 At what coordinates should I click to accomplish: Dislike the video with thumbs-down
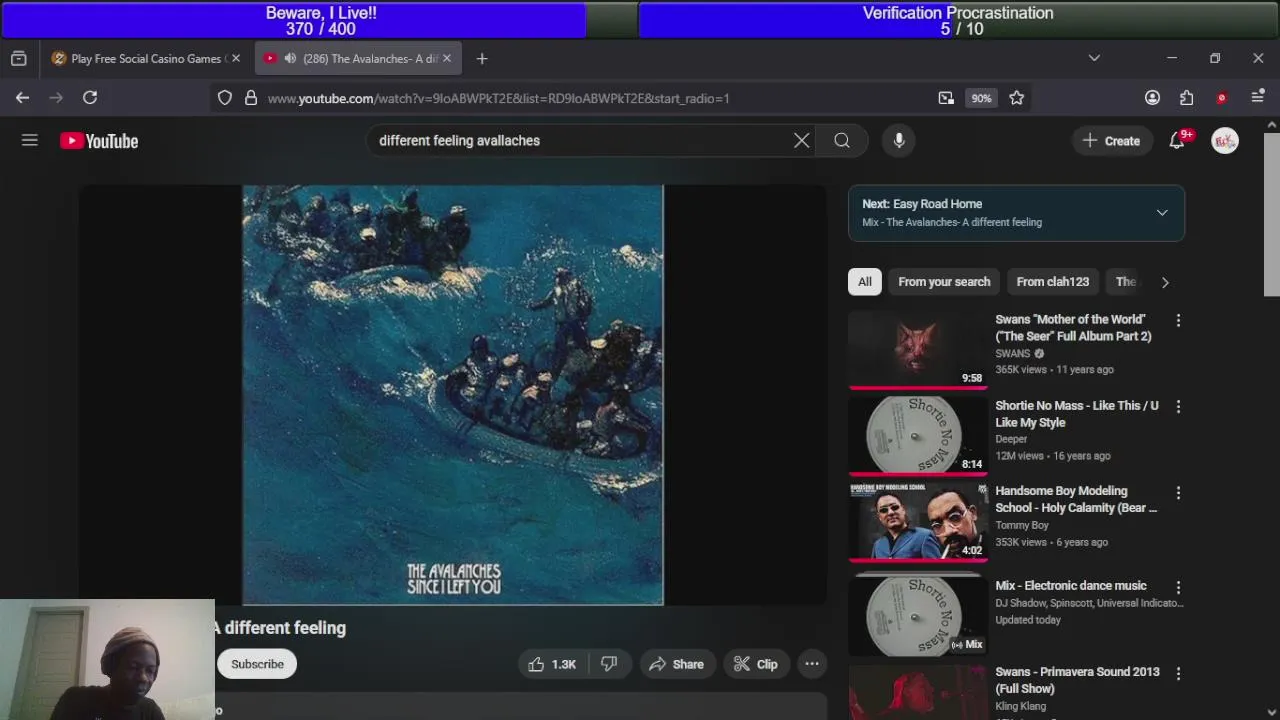click(608, 664)
